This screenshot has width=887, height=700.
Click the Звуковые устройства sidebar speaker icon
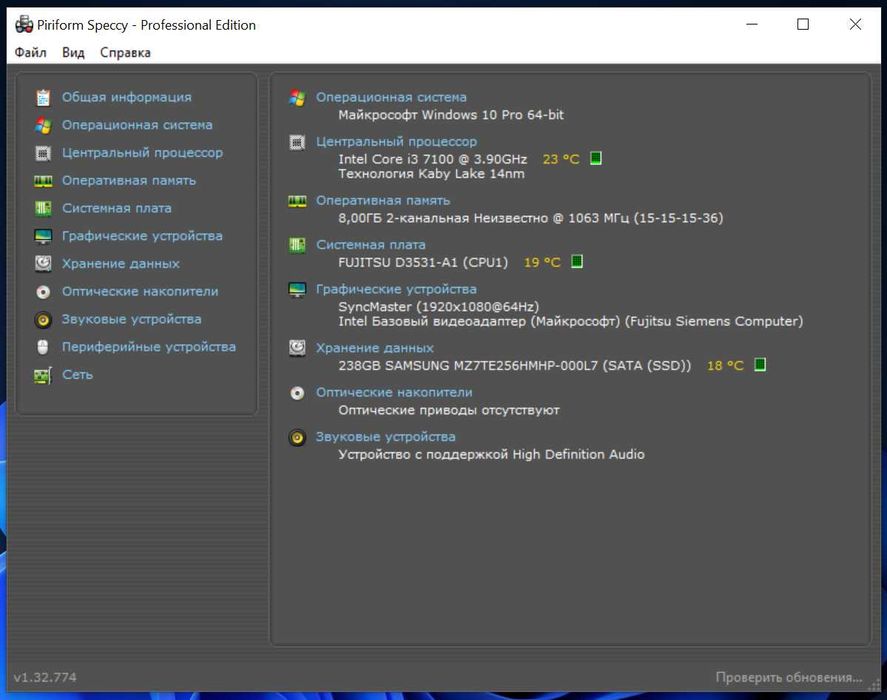[x=43, y=320]
